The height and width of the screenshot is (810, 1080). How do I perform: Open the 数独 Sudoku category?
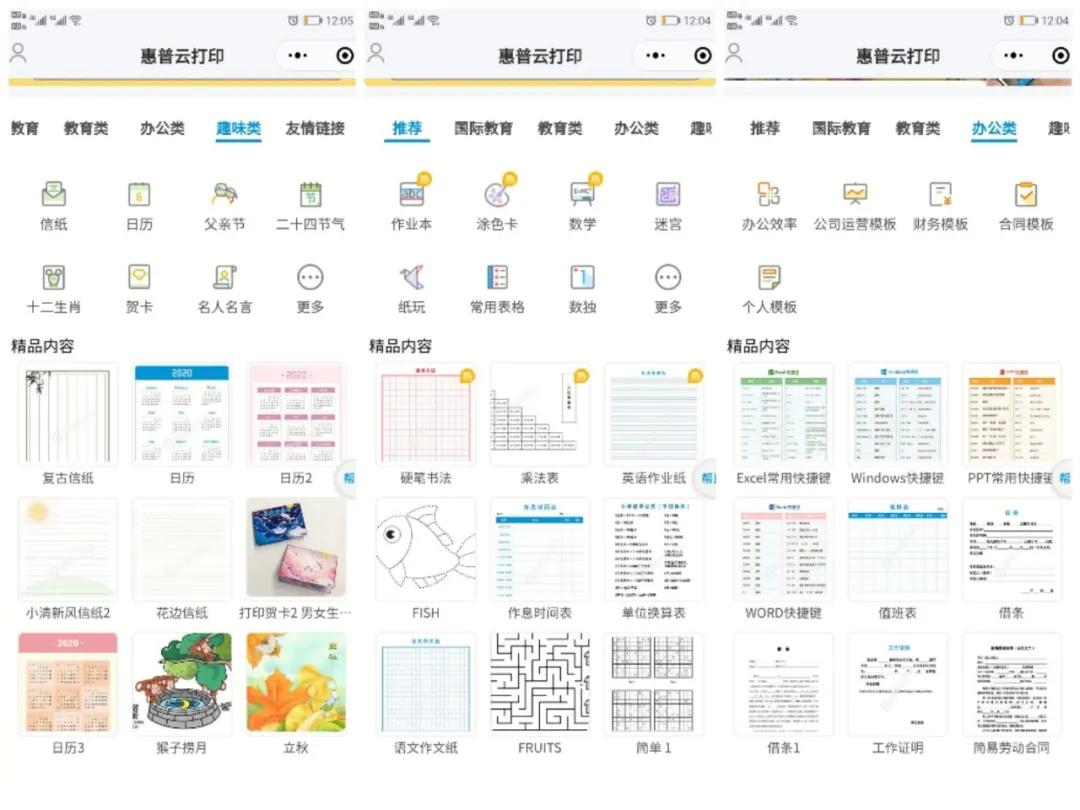point(581,285)
